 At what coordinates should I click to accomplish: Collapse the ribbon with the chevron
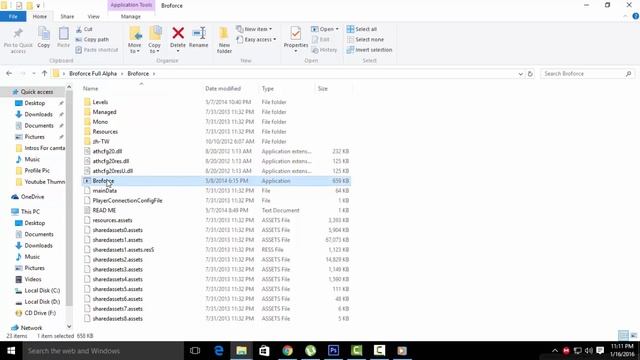point(625,16)
